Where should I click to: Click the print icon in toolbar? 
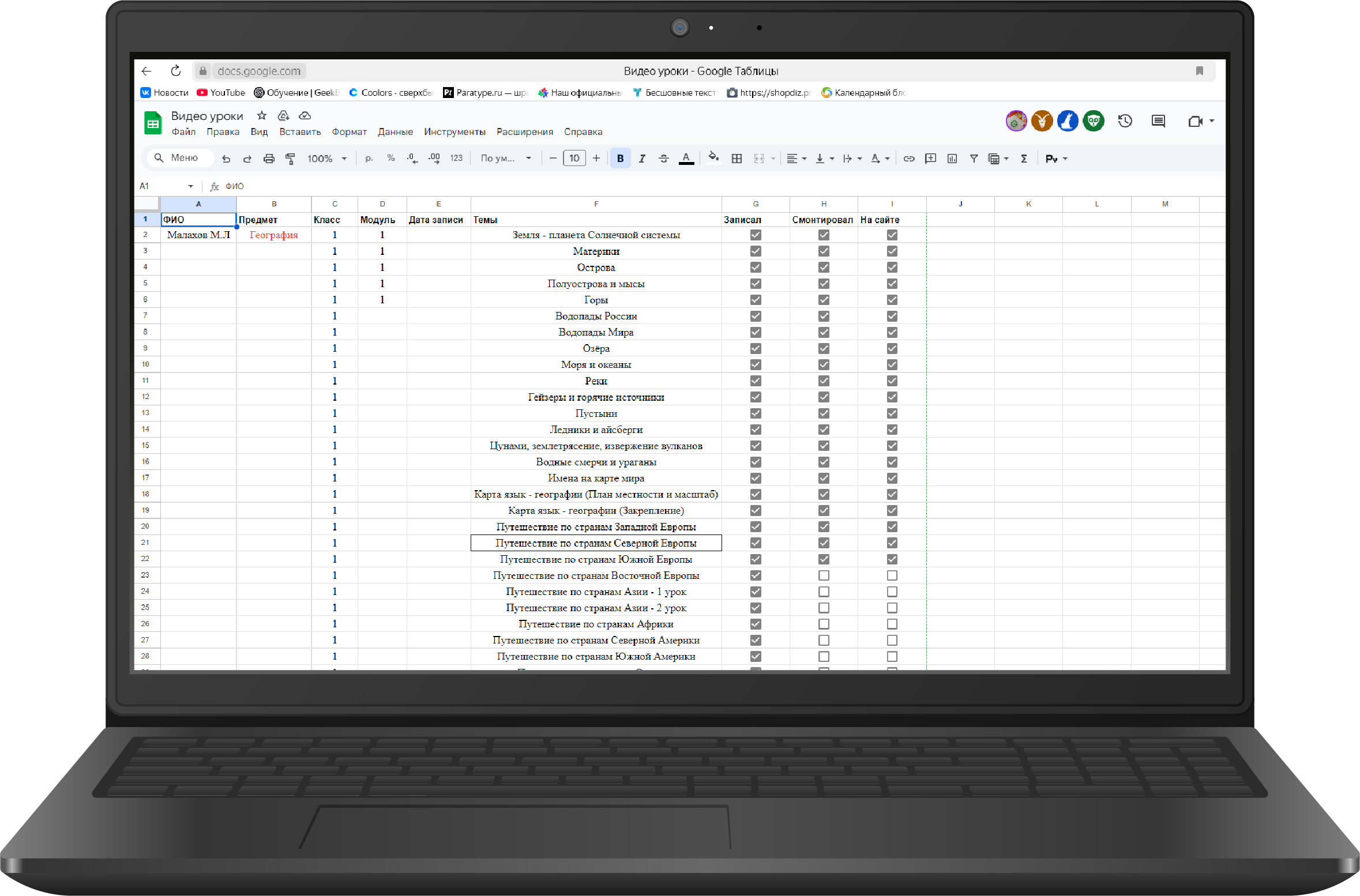point(269,159)
